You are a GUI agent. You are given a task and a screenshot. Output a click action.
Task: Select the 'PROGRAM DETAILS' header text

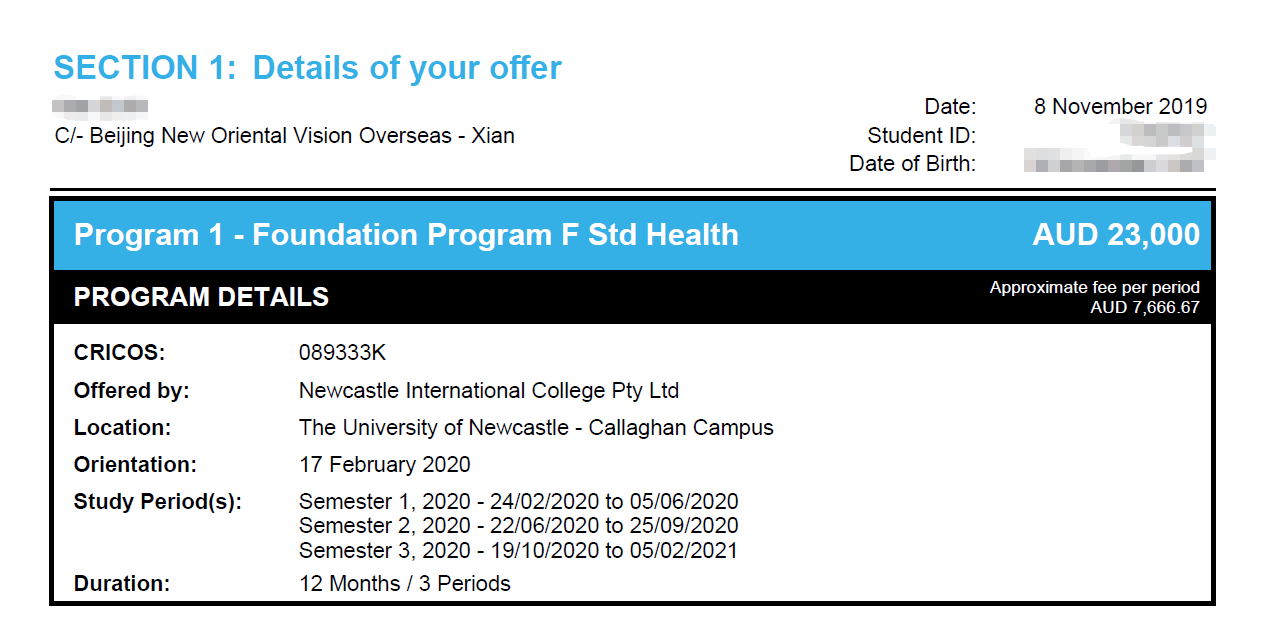(201, 297)
